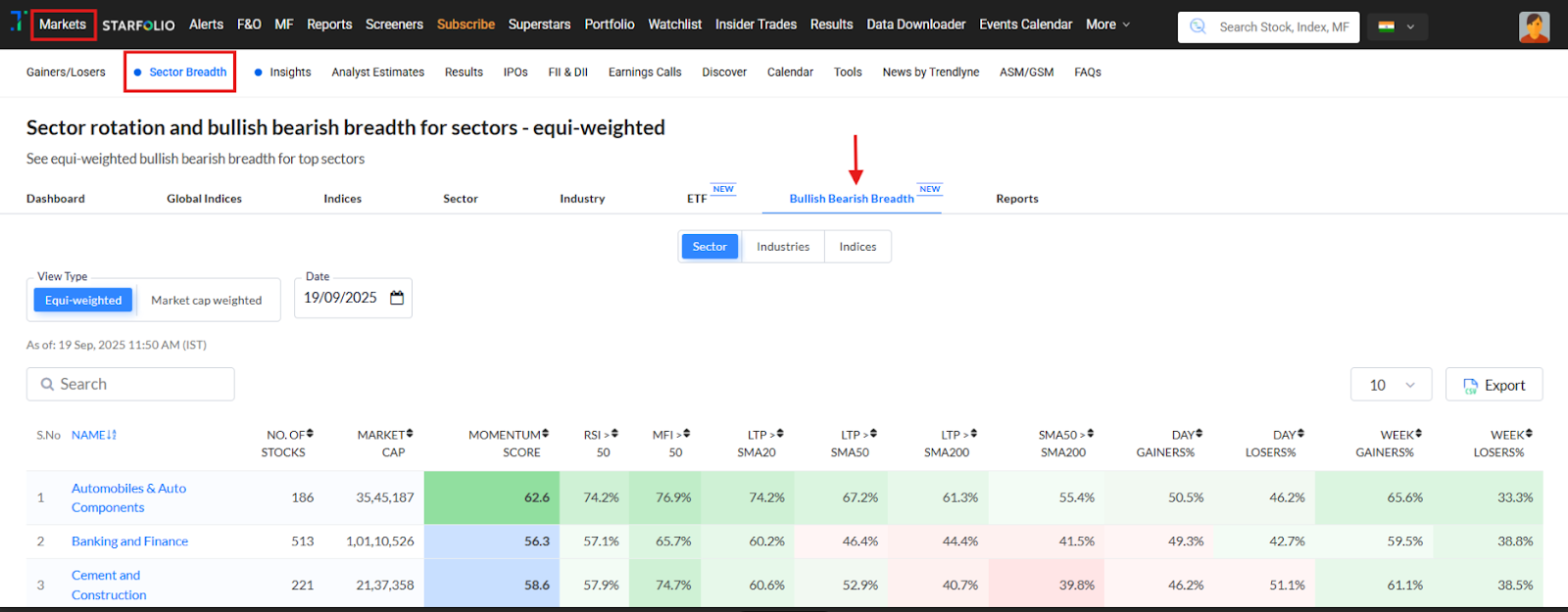Click the Momentum Score 62.6 green cell
The height and width of the screenshot is (612, 1568).
492,497
